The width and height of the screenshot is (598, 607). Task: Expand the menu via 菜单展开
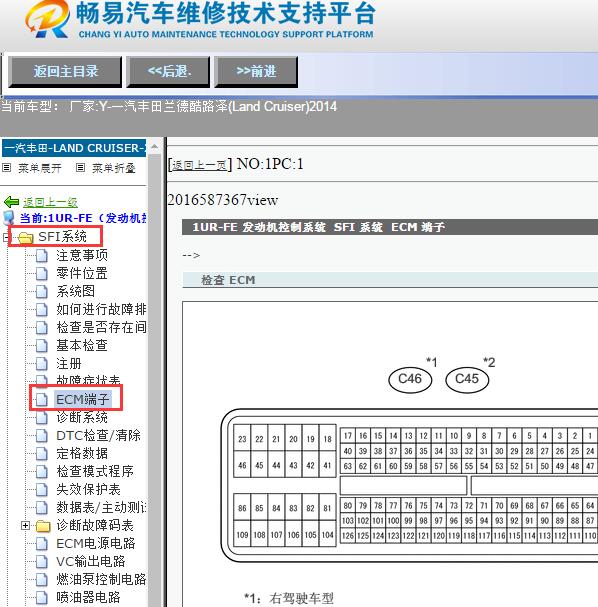pos(39,168)
